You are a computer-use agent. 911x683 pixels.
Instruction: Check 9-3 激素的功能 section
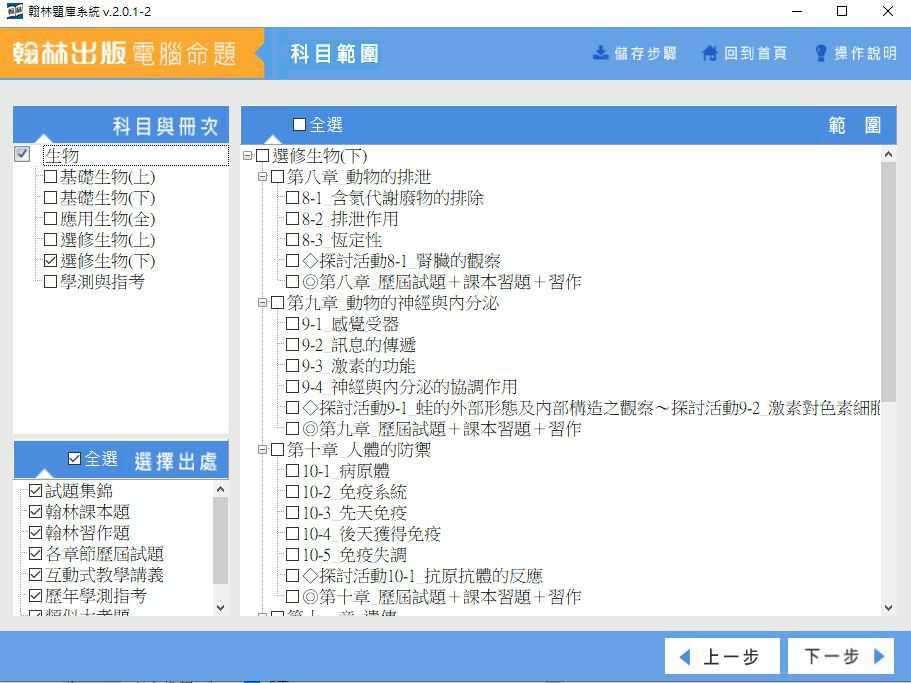pos(292,366)
